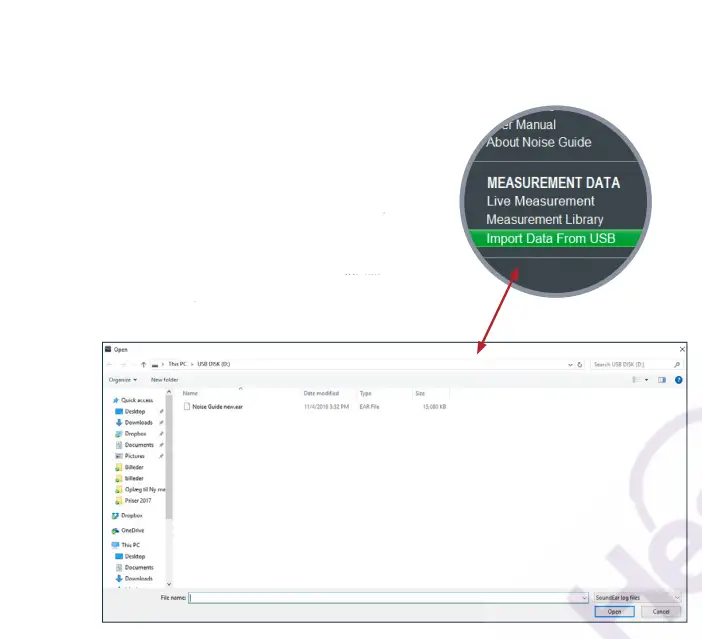
Task: Select the Dropbox node above OneDrive
Action: pyautogui.click(x=132, y=516)
